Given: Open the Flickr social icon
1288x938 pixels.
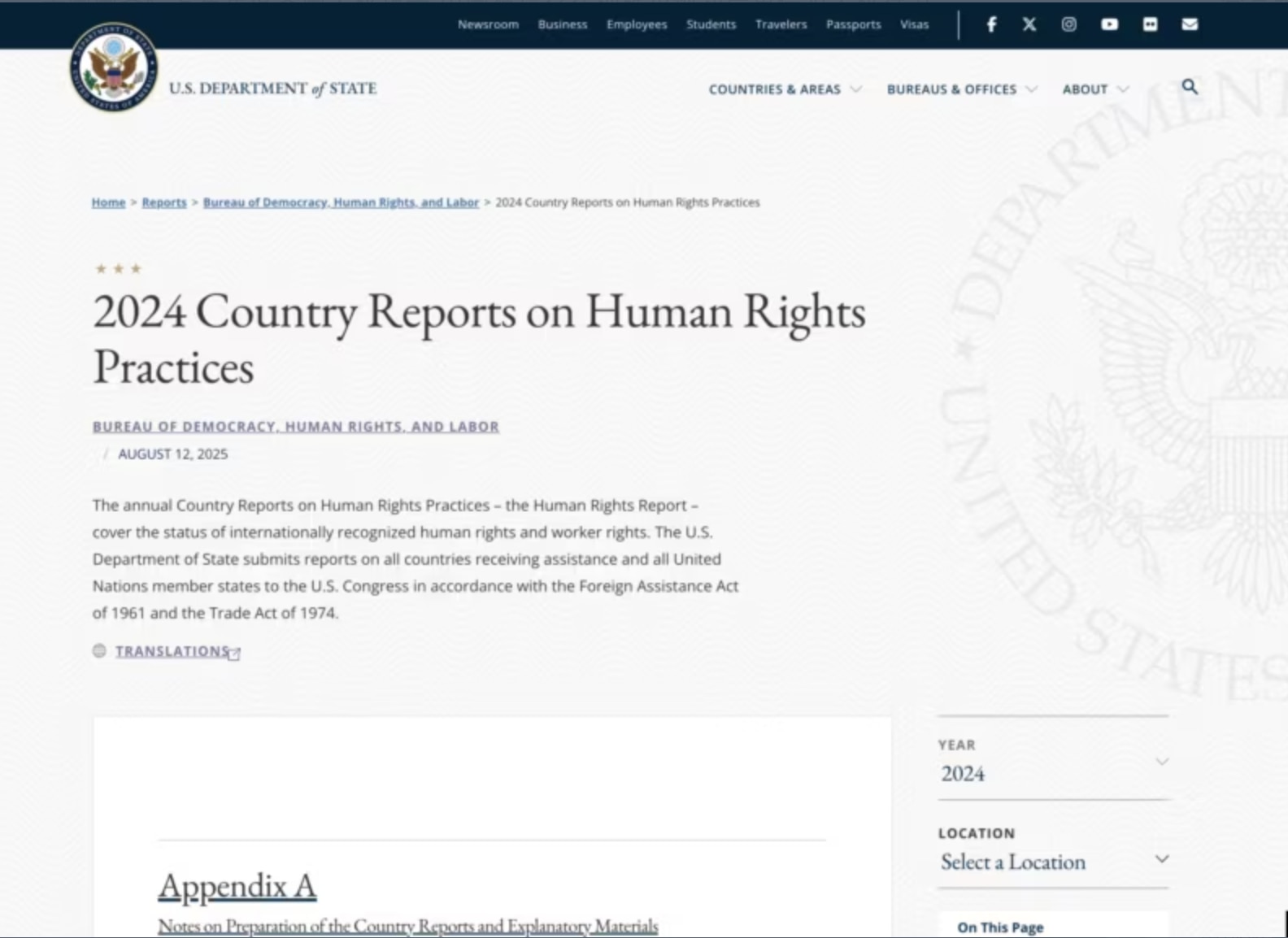Looking at the screenshot, I should click(x=1150, y=24).
